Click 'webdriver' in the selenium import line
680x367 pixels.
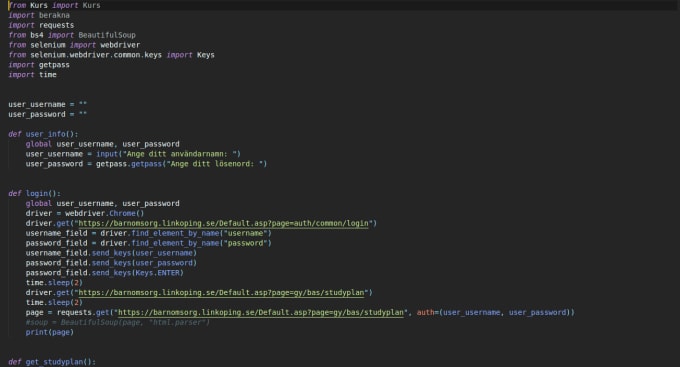coord(120,45)
